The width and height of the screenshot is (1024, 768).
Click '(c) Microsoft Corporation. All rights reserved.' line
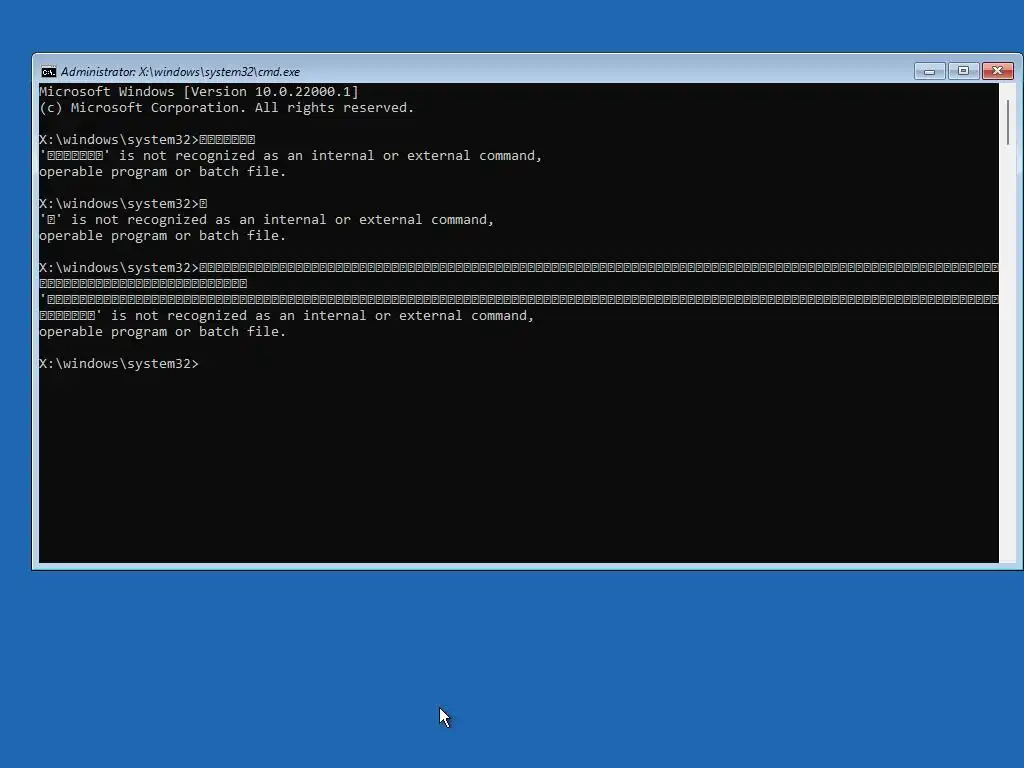tap(227, 108)
